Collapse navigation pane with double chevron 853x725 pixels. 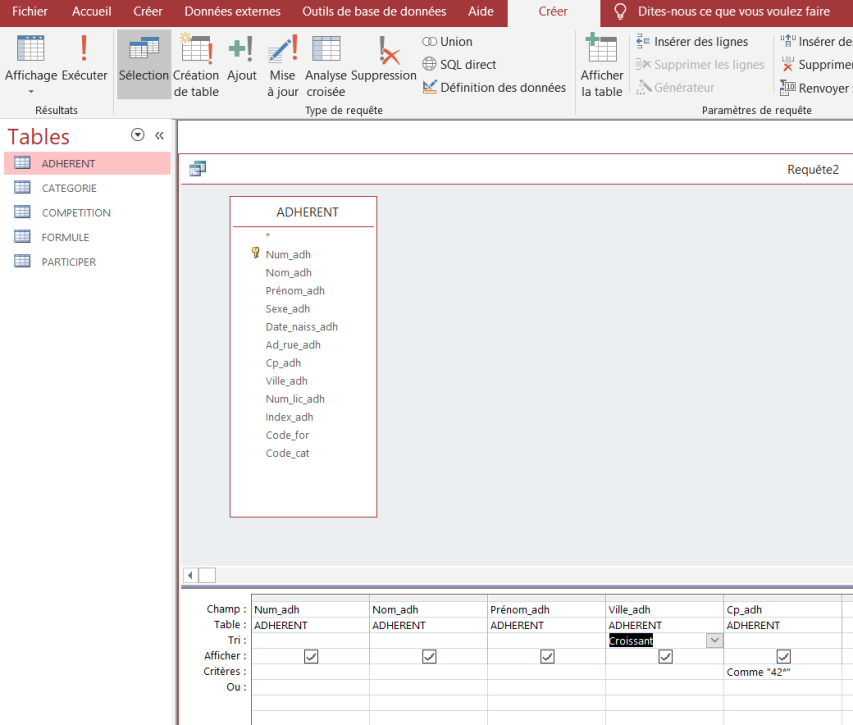159,135
